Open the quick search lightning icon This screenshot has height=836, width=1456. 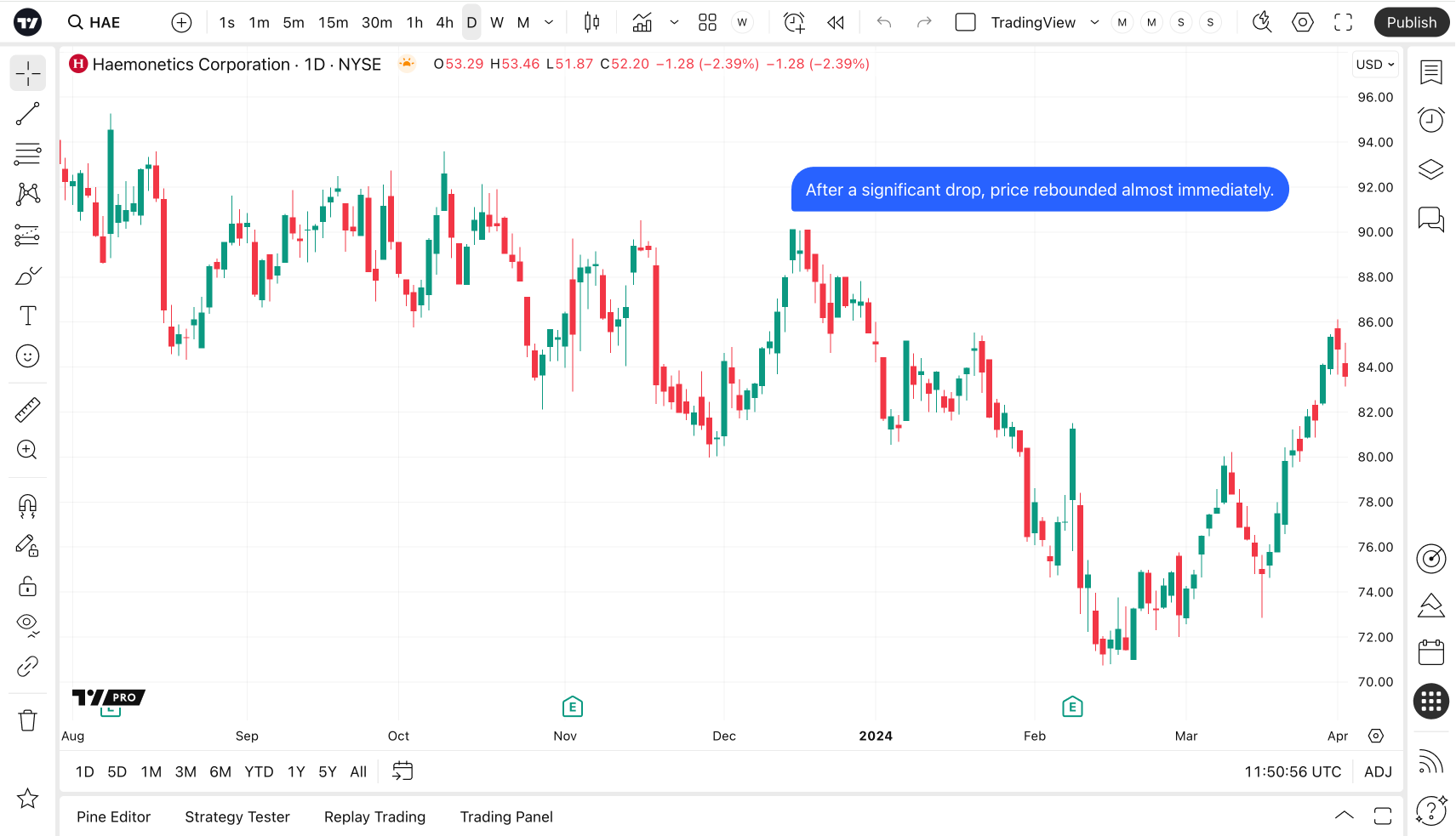tap(1262, 22)
